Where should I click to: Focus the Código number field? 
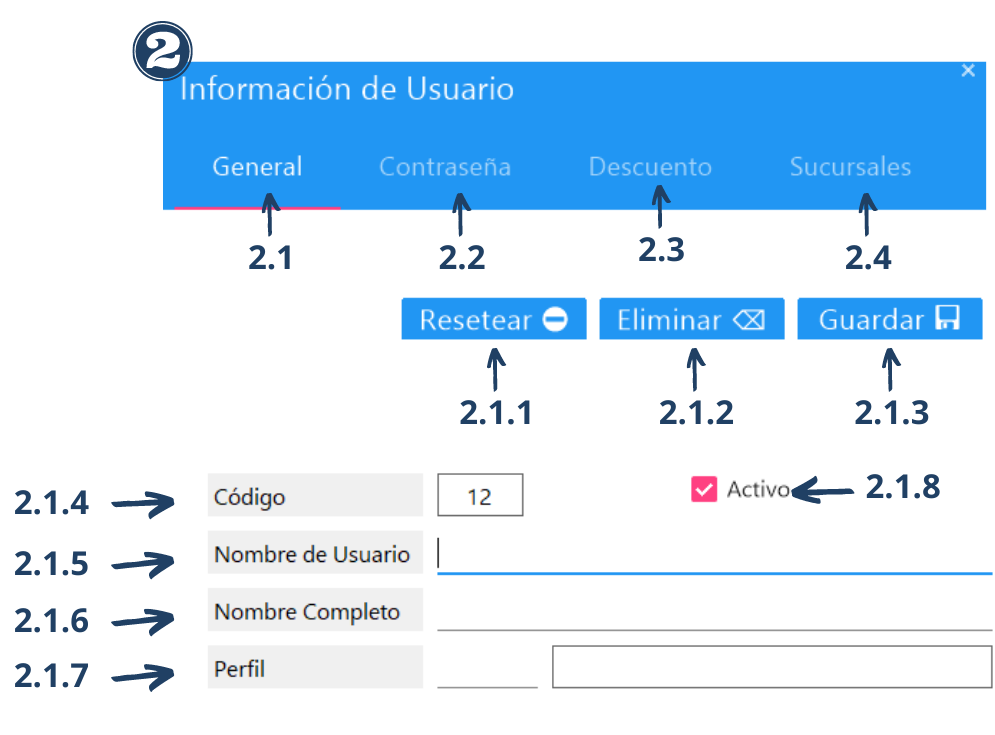[480, 496]
